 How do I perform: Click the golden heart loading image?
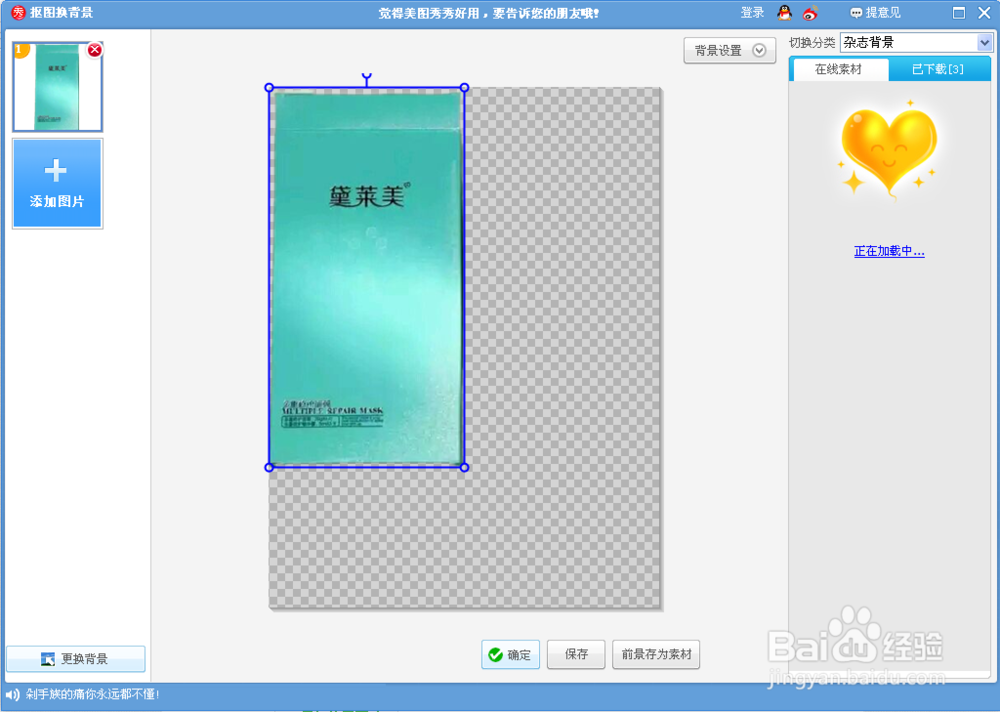pyautogui.click(x=889, y=153)
